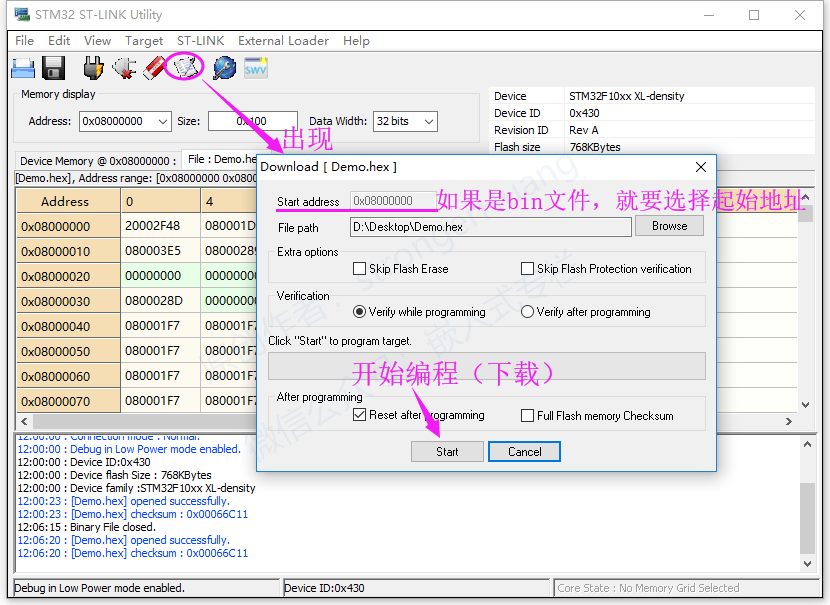Image resolution: width=830 pixels, height=605 pixels.
Task: Select address row 0x08000000
Action: 68,227
